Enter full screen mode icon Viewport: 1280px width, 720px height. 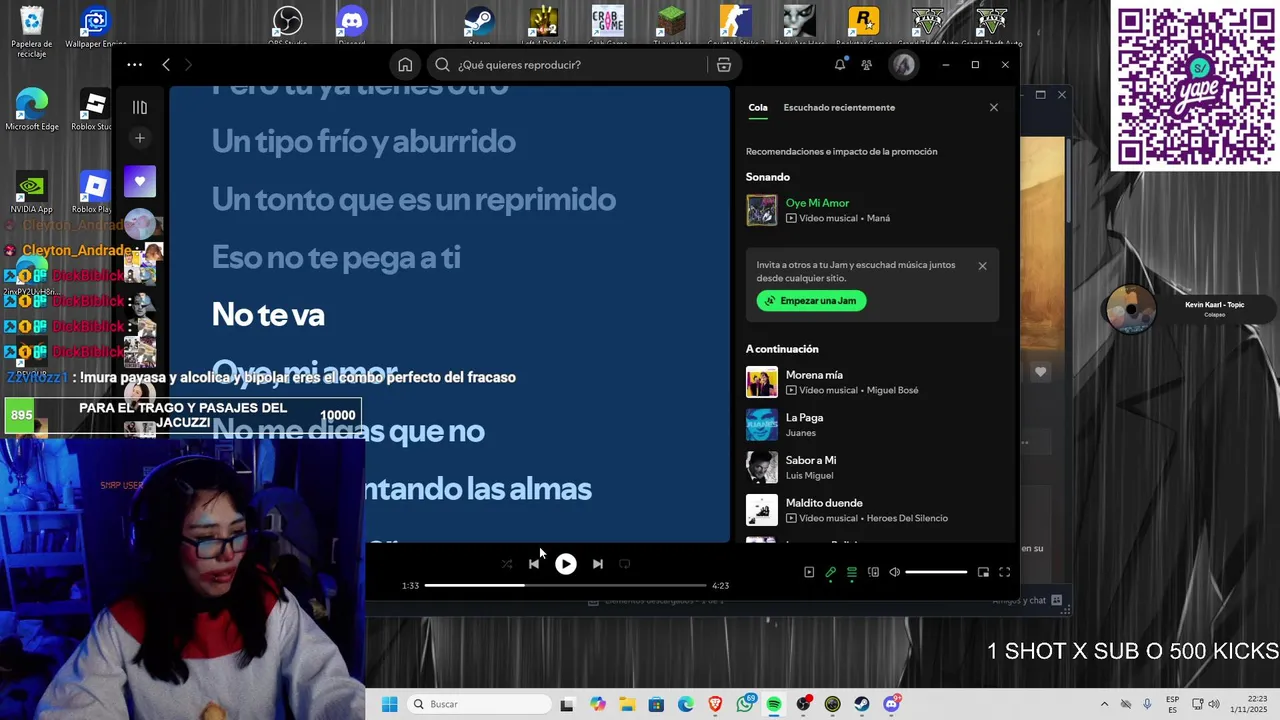point(1004,572)
